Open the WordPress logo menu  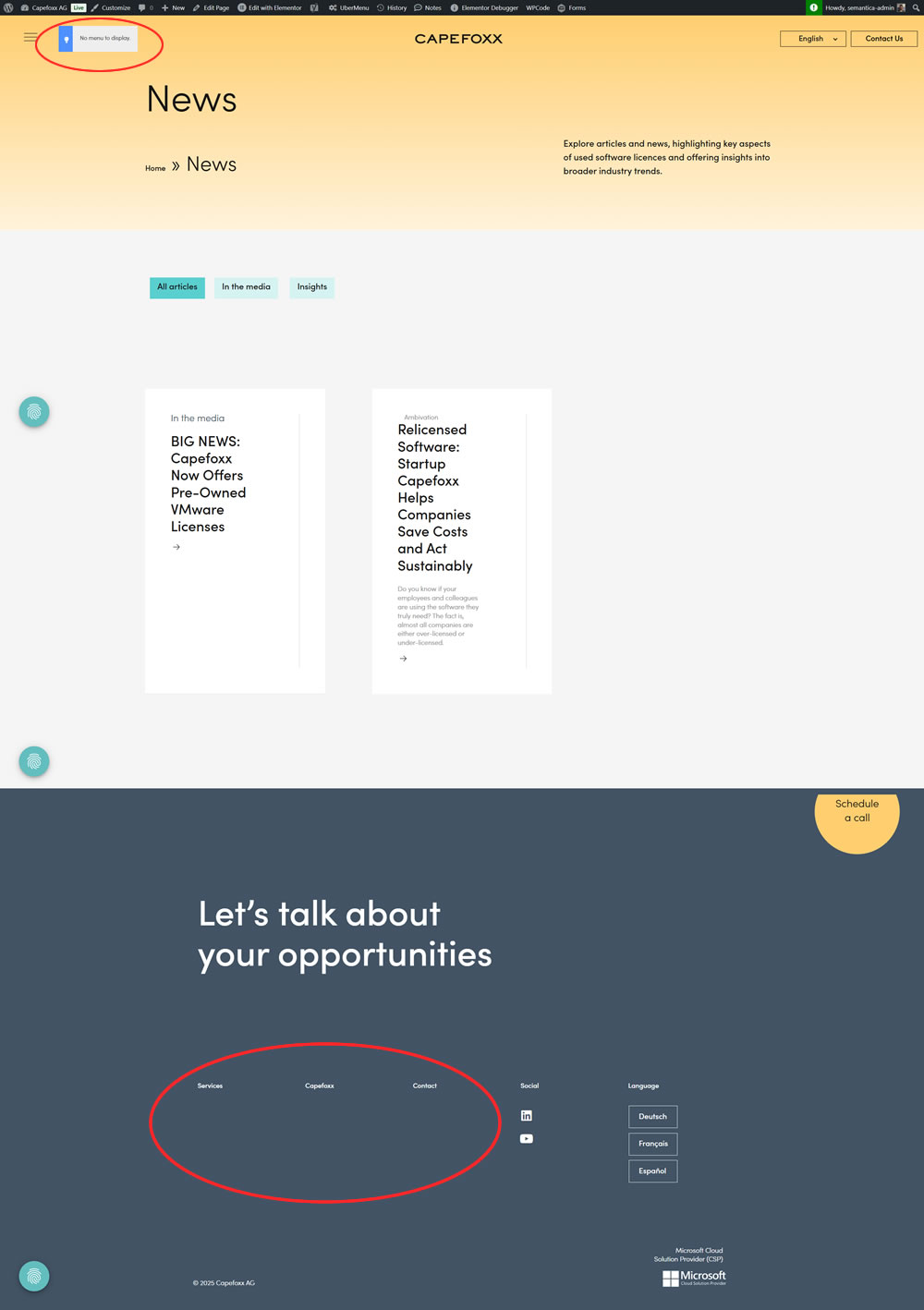pos(8,7)
